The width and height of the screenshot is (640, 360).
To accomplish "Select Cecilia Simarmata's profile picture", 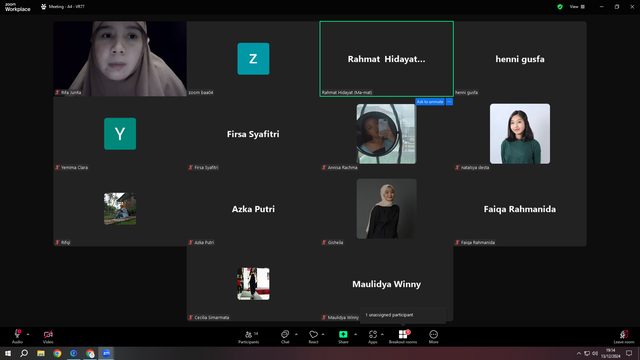I will click(253, 284).
